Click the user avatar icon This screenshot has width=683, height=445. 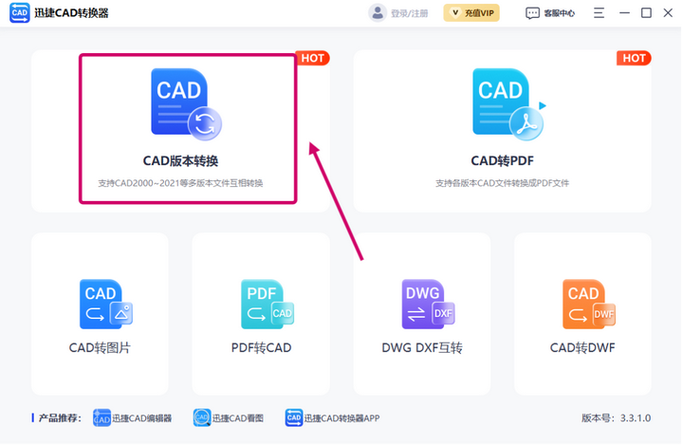[378, 13]
